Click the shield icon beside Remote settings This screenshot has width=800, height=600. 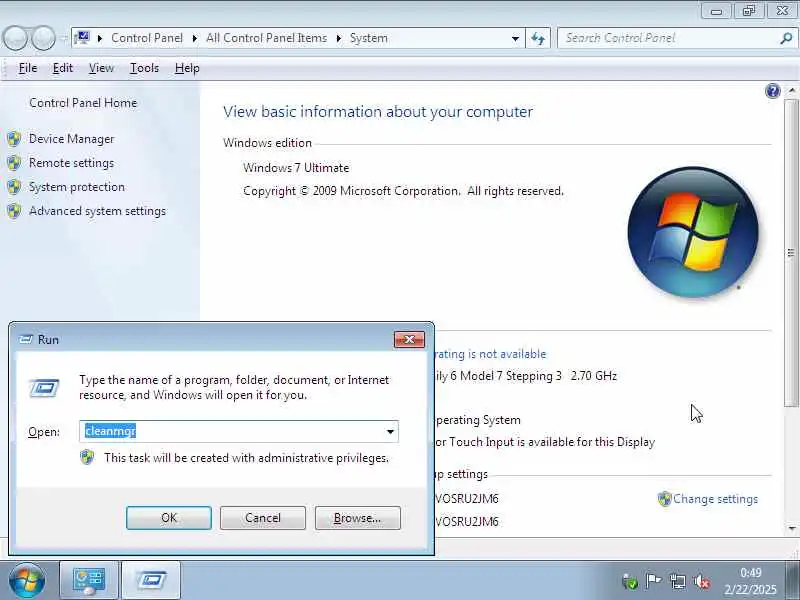tap(14, 163)
